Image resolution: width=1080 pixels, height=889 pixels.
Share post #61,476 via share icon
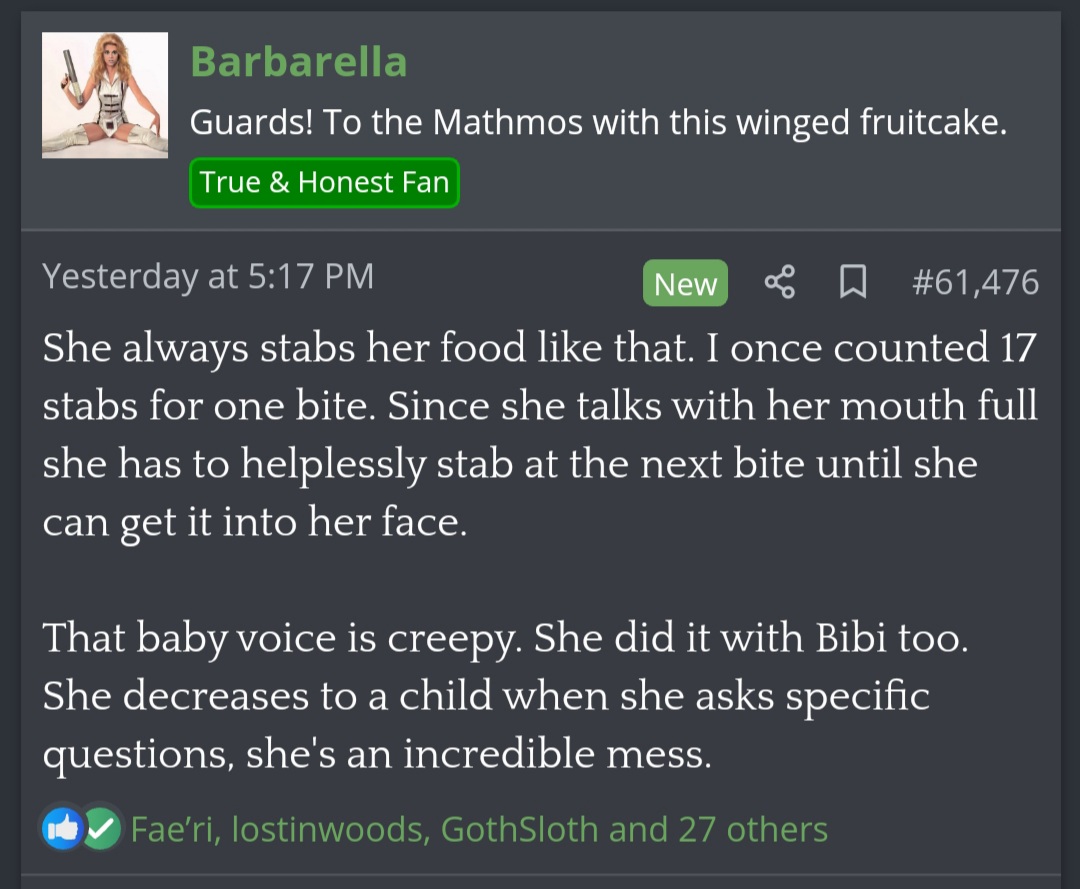click(x=779, y=283)
